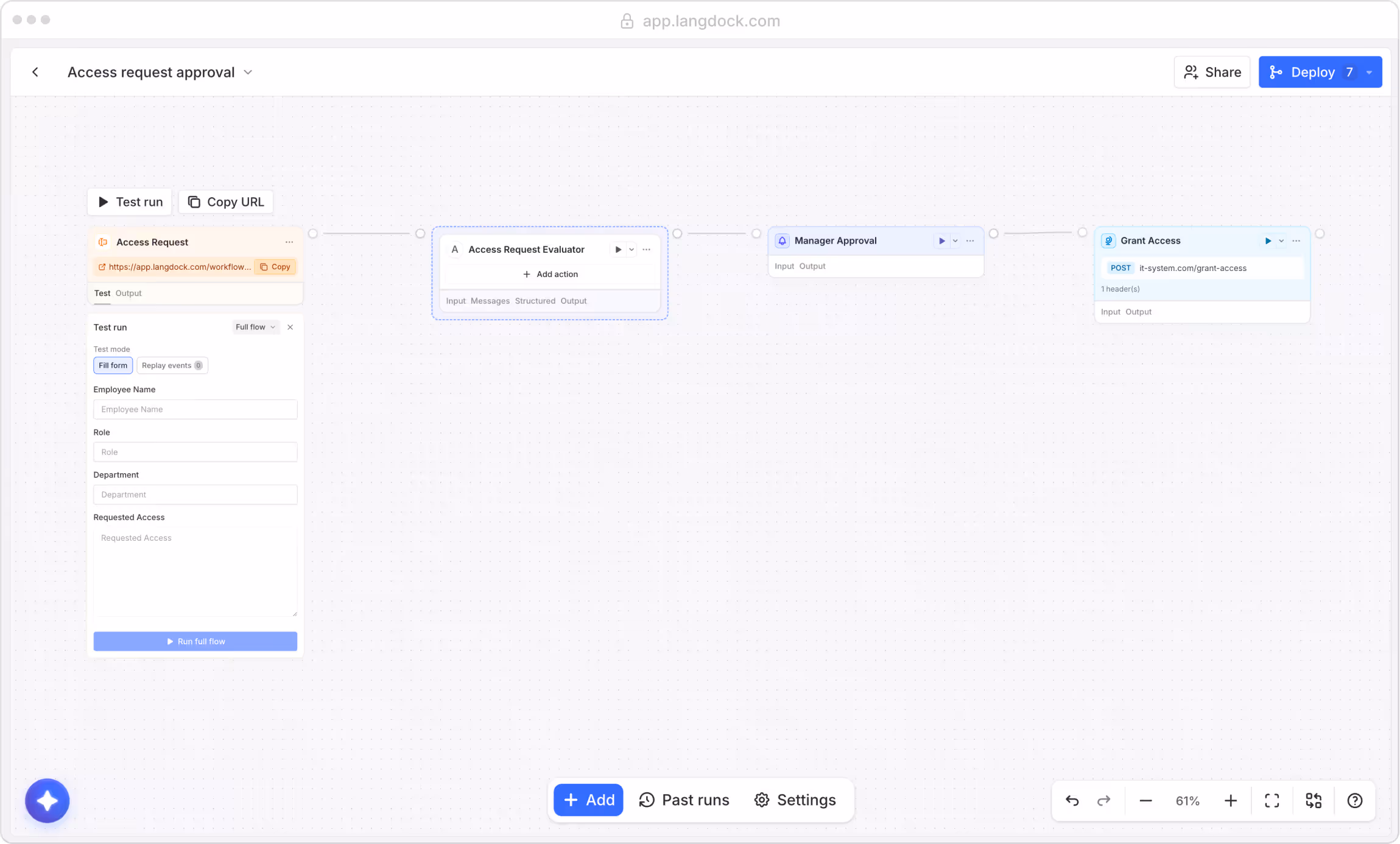Expand the Deploy button dropdown arrow
The width and height of the screenshot is (1400, 844).
coord(1370,72)
